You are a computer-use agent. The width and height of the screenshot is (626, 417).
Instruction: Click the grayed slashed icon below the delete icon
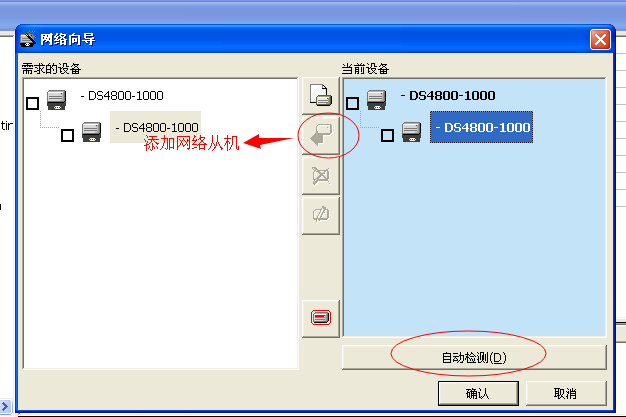coord(322,214)
